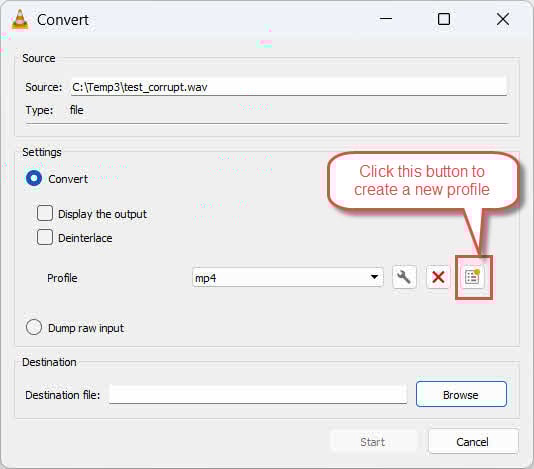Enable Display the output checkbox
This screenshot has height=469, width=534.
pyautogui.click(x=45, y=213)
